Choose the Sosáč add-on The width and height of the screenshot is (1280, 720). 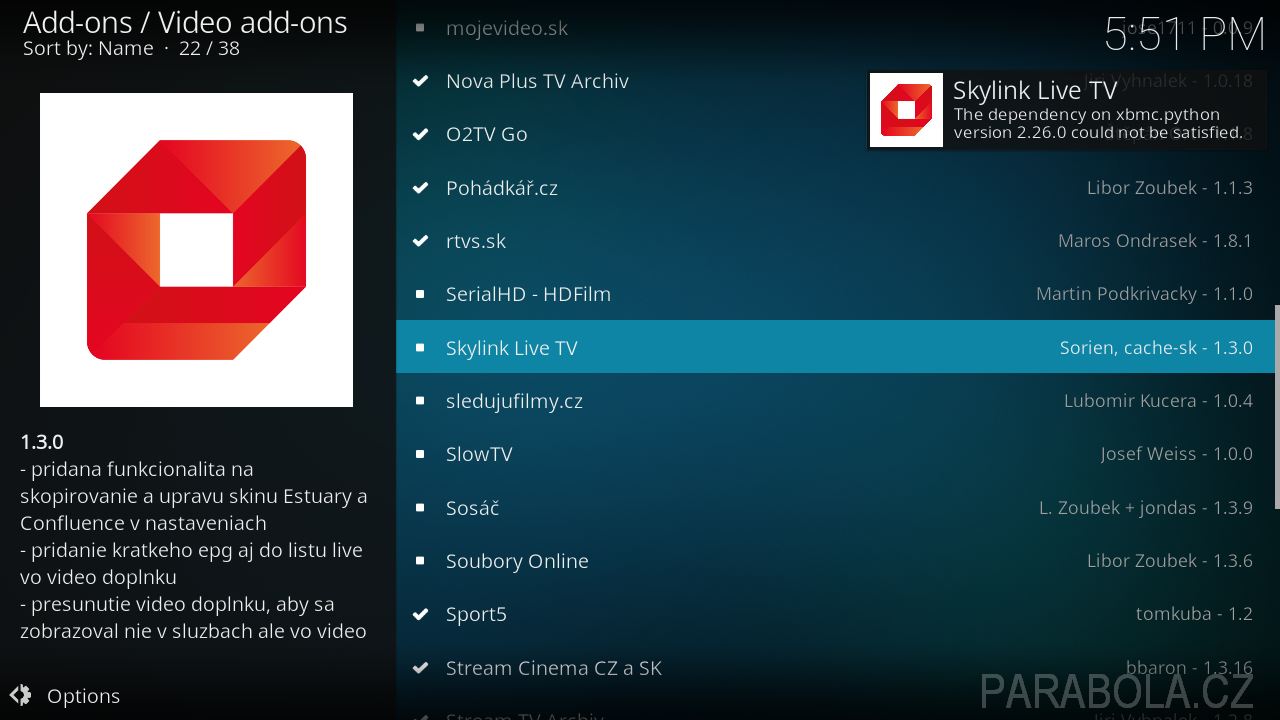pos(835,508)
